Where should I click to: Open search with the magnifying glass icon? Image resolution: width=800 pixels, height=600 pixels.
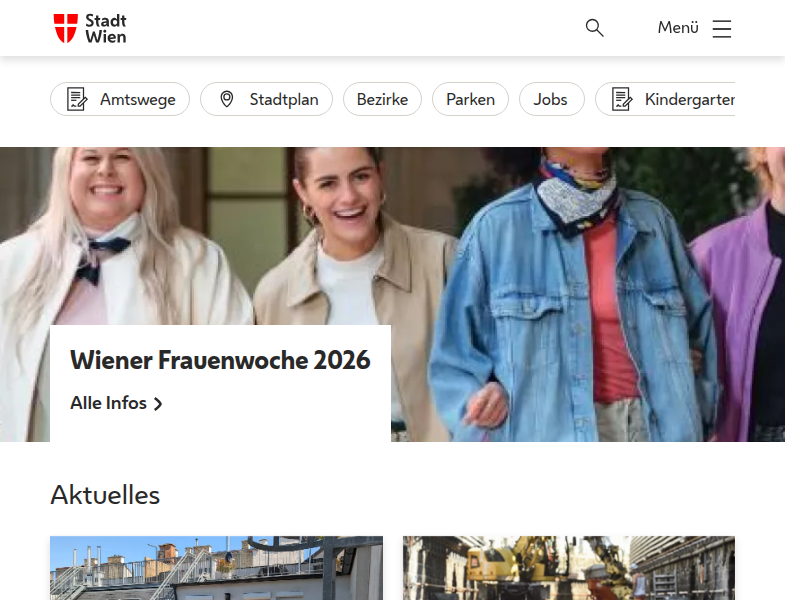click(x=595, y=28)
